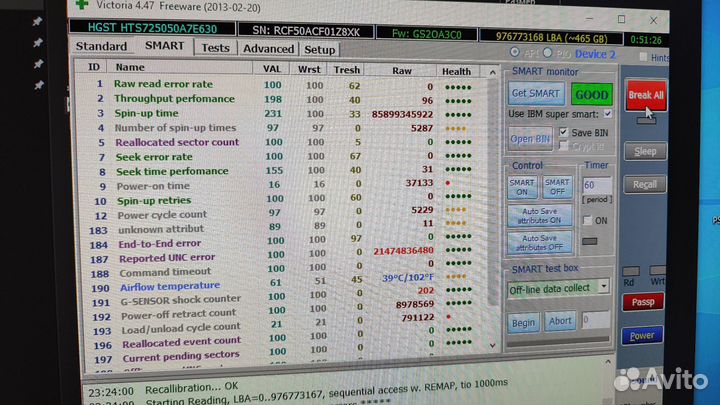Click the scroll-up arrow of SMART table
This screenshot has height=405, width=720.
pos(491,70)
